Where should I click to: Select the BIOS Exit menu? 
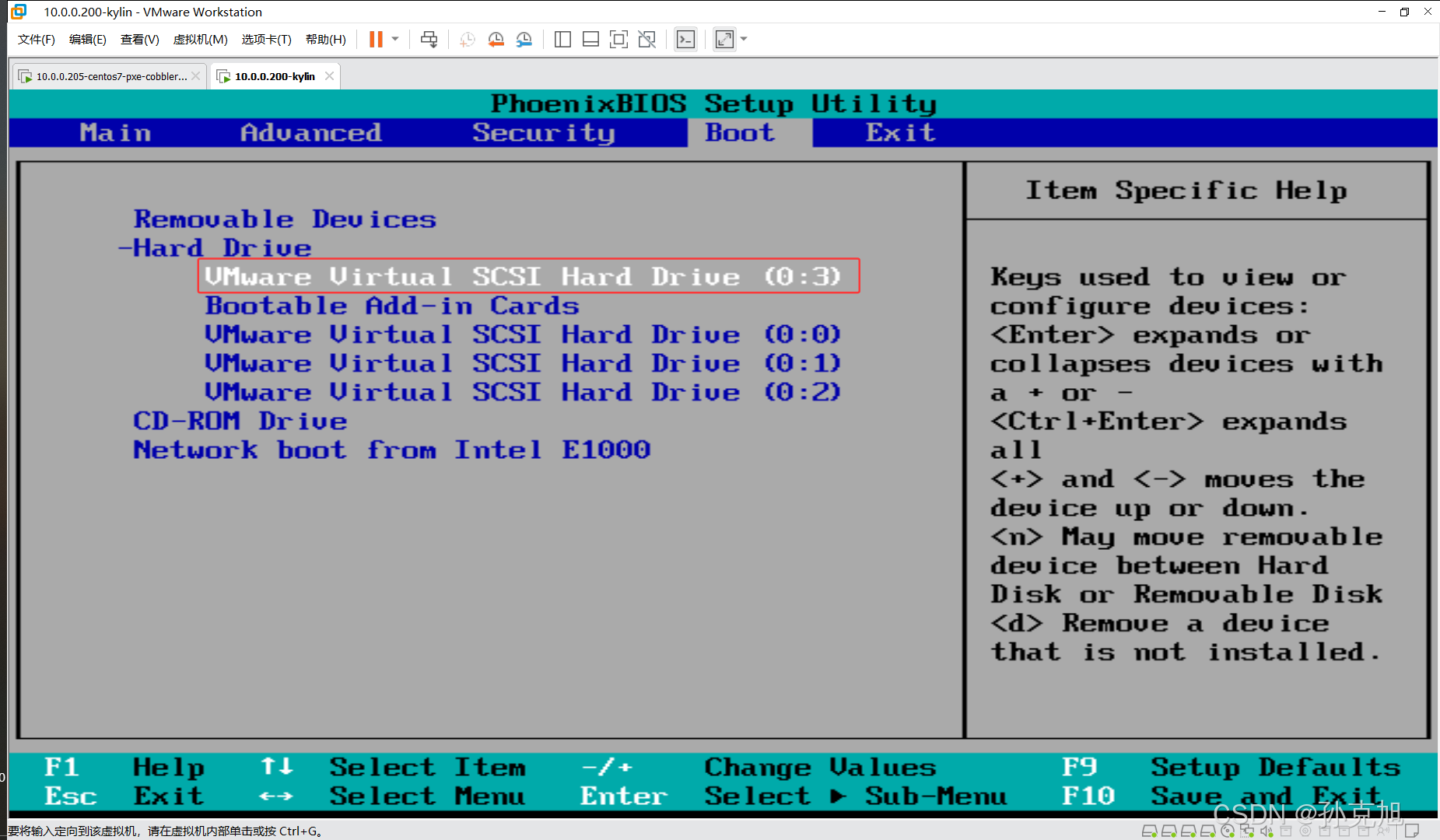(x=900, y=132)
